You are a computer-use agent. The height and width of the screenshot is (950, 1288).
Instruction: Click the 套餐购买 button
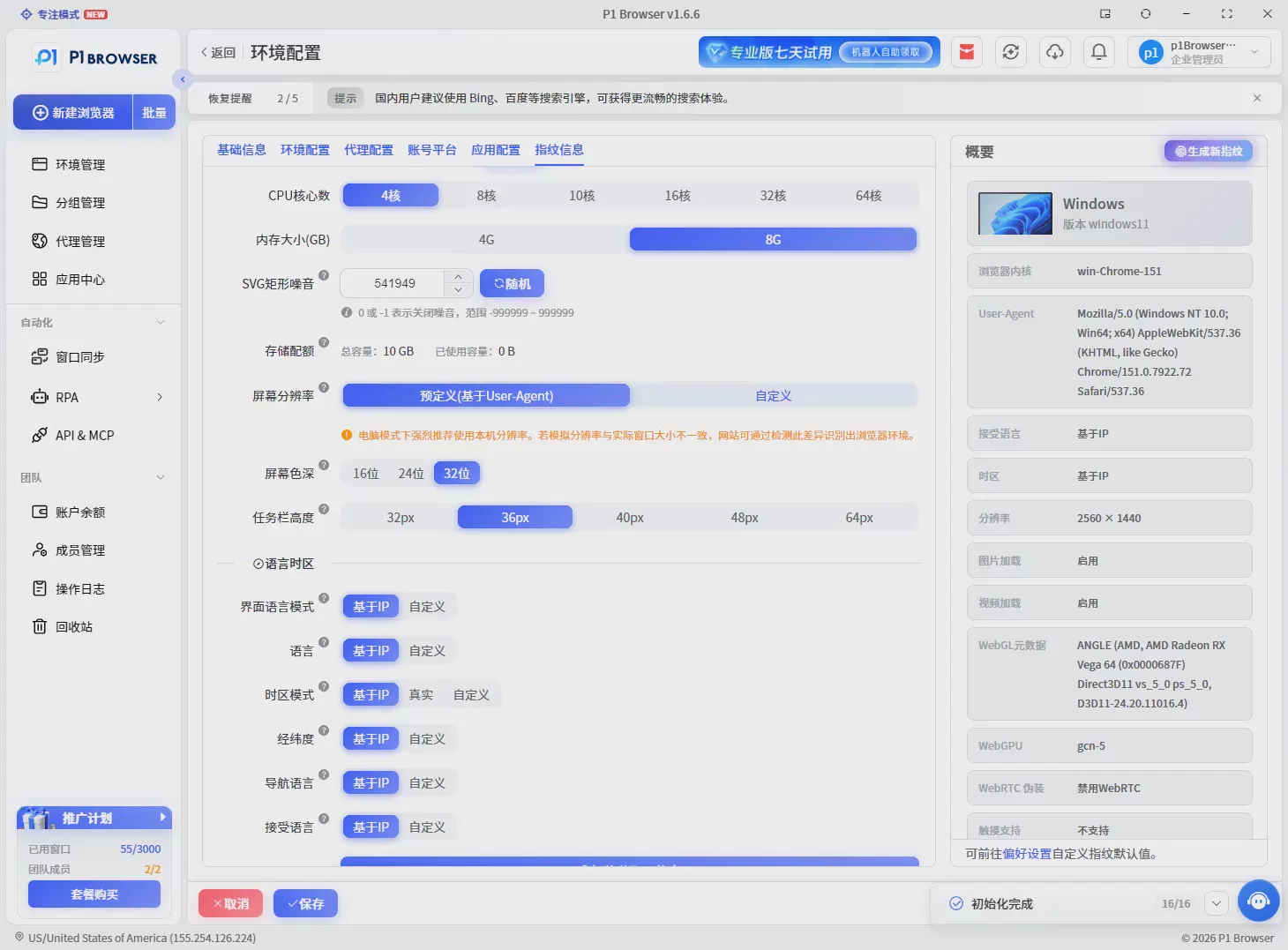[94, 894]
